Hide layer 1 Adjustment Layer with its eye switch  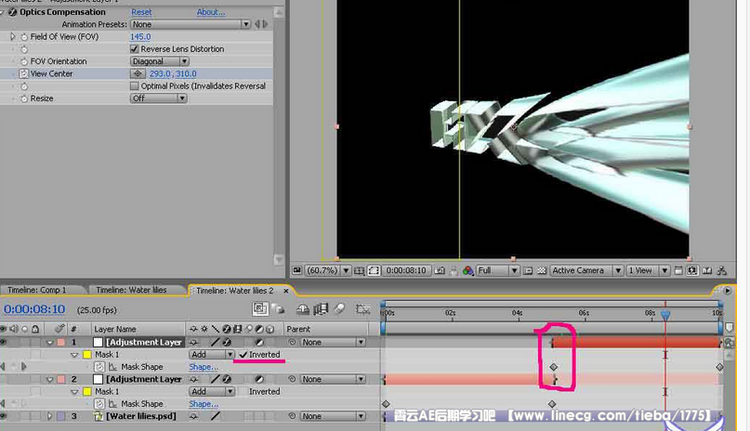[4, 342]
